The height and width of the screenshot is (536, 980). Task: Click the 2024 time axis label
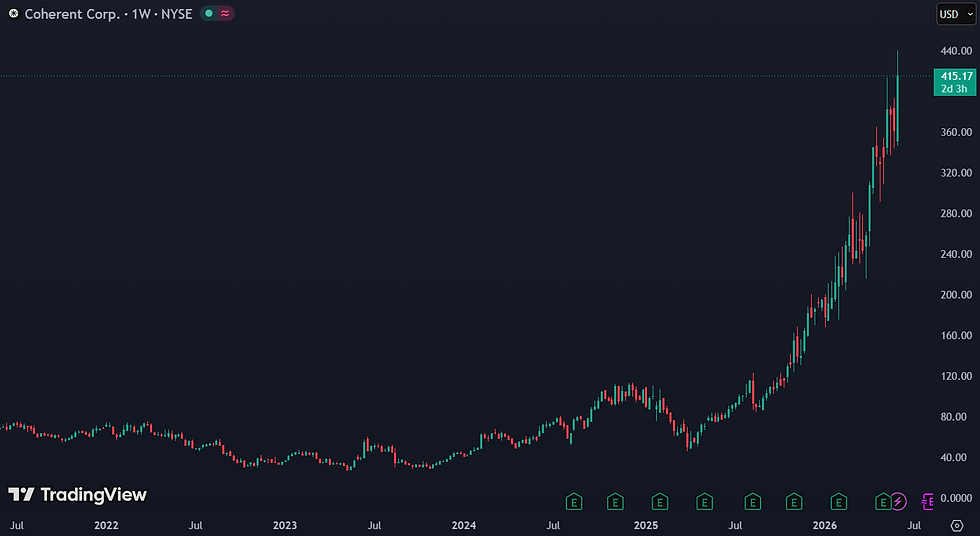pos(464,525)
